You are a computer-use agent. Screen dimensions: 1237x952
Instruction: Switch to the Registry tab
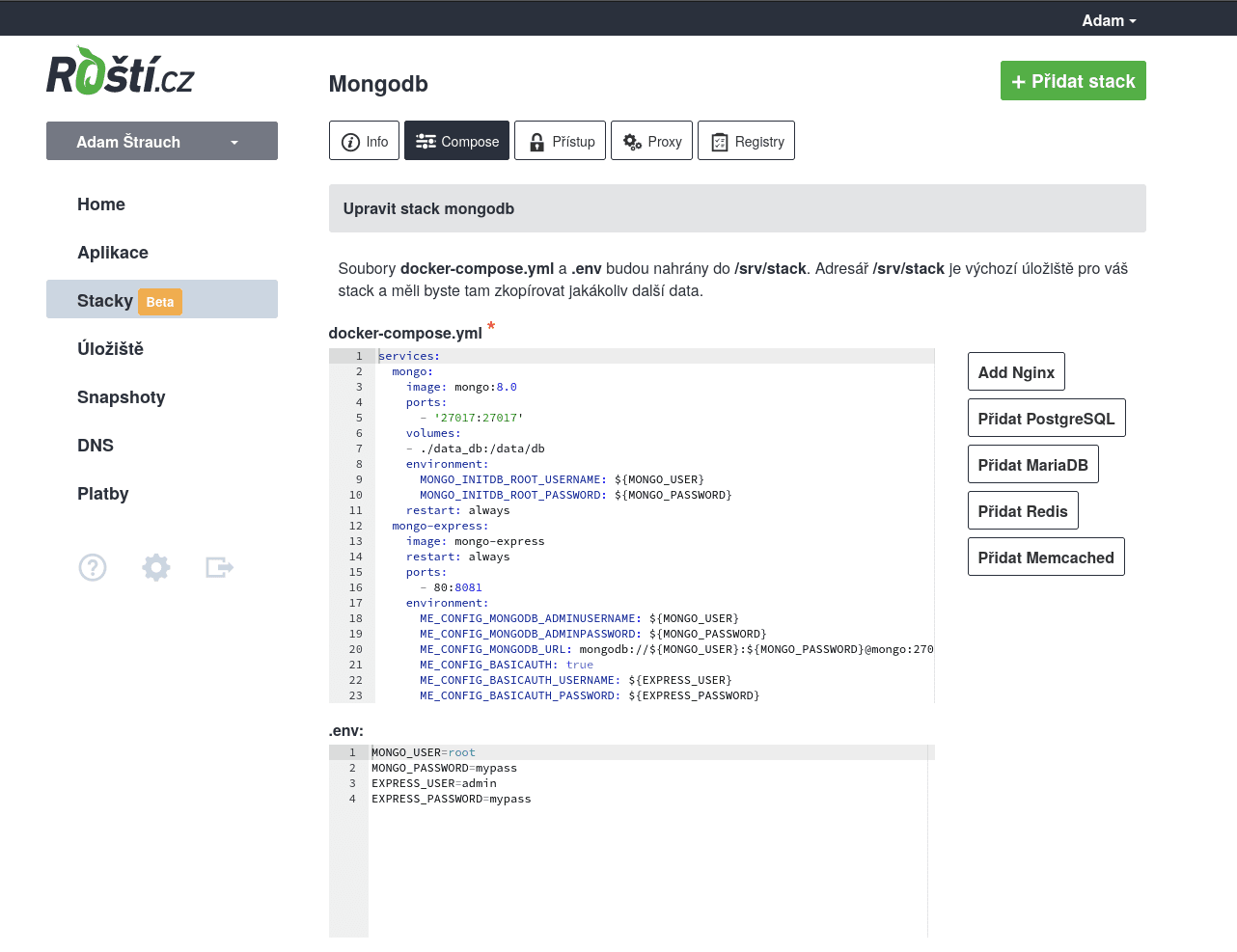click(x=746, y=141)
